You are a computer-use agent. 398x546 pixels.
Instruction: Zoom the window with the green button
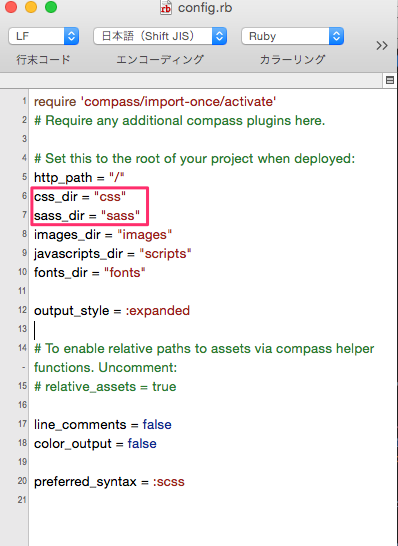pyautogui.click(x=51, y=7)
